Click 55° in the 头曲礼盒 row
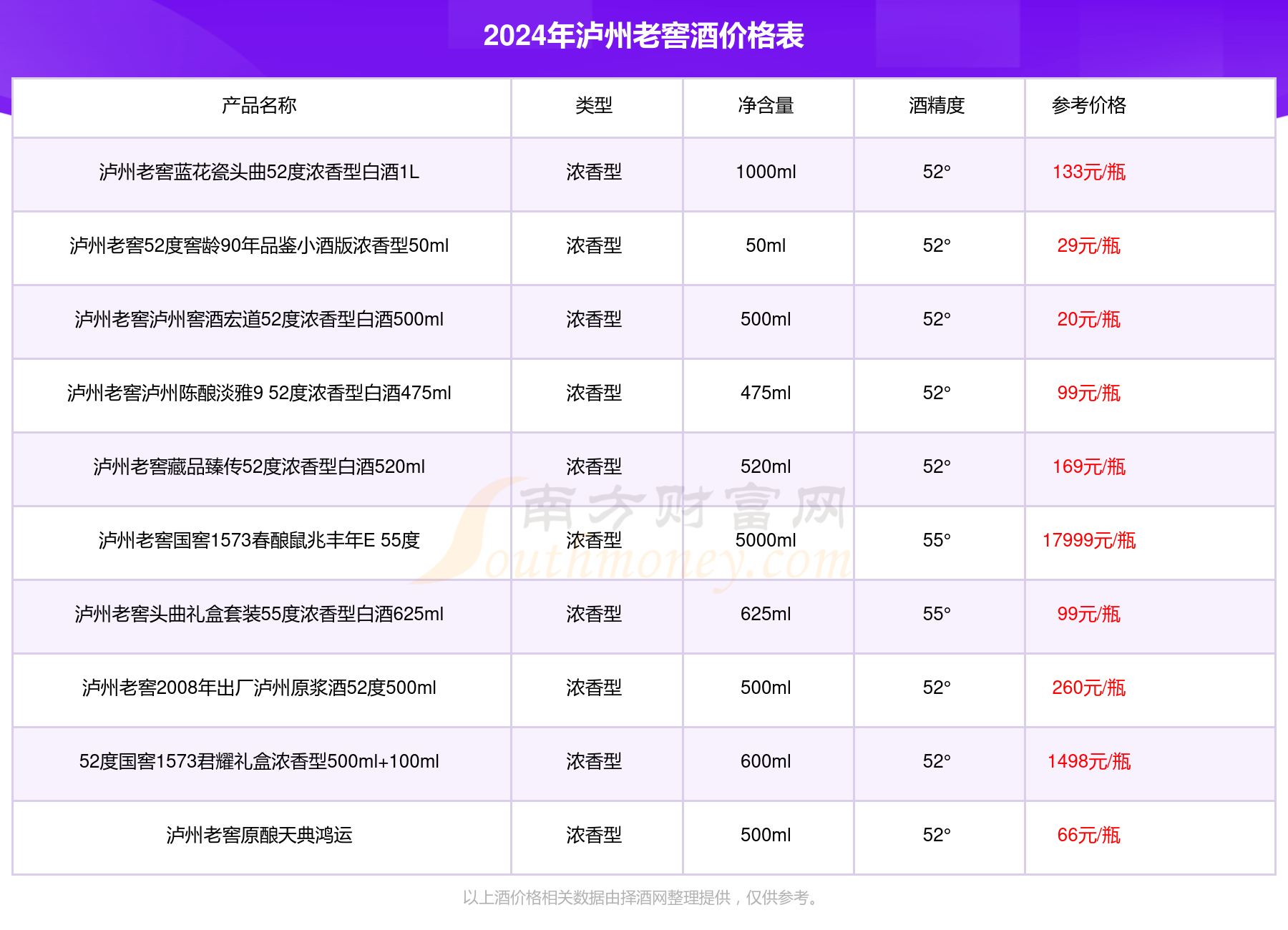Image resolution: width=1288 pixels, height=930 pixels. pos(937,615)
